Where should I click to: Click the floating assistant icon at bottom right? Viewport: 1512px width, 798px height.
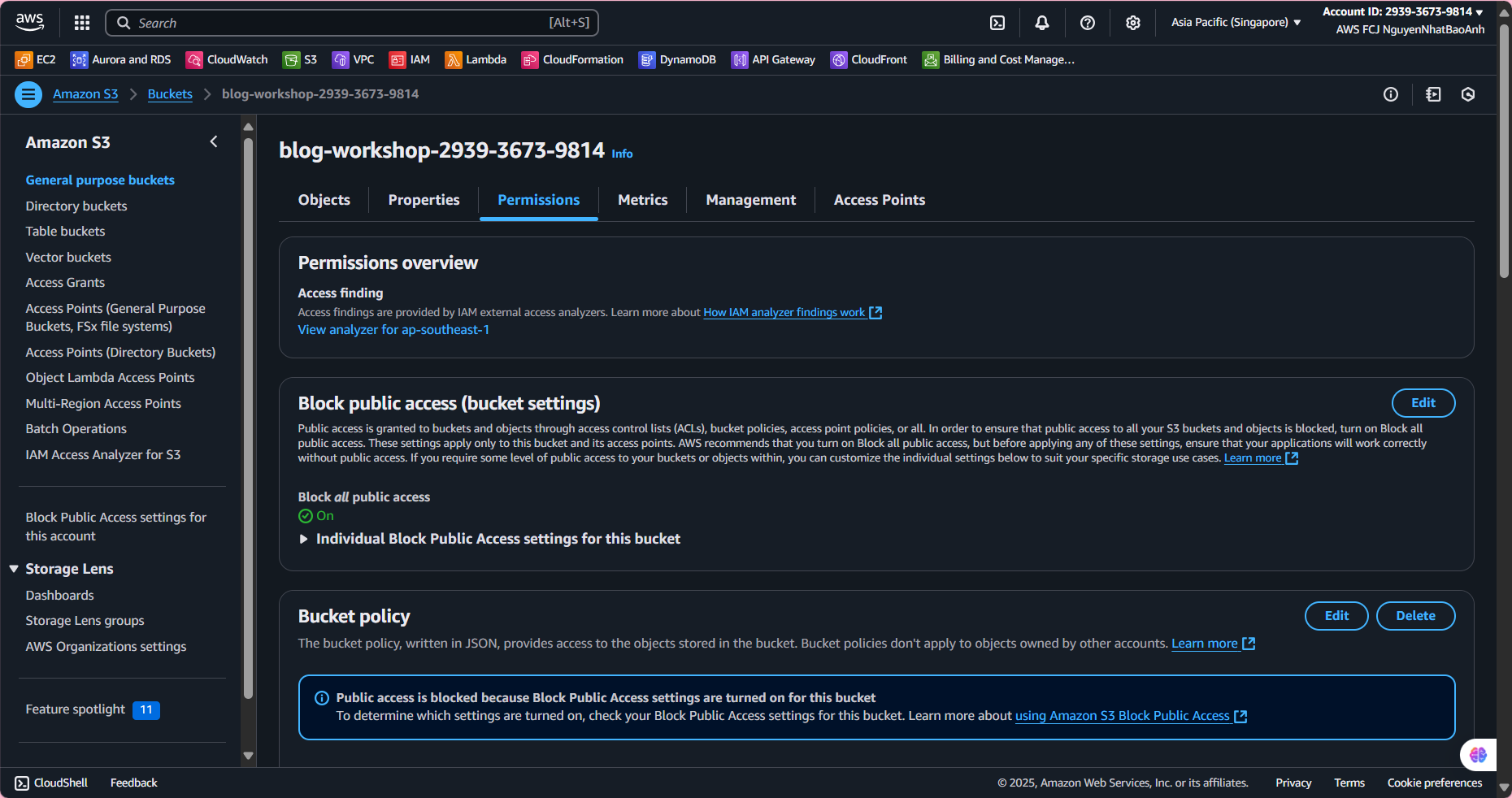tap(1478, 754)
